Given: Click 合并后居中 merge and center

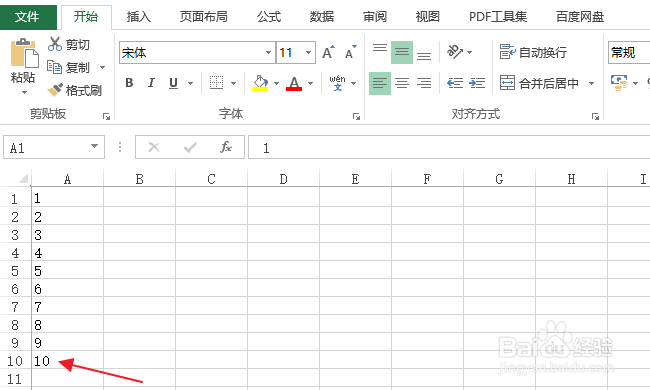Looking at the screenshot, I should click(539, 83).
